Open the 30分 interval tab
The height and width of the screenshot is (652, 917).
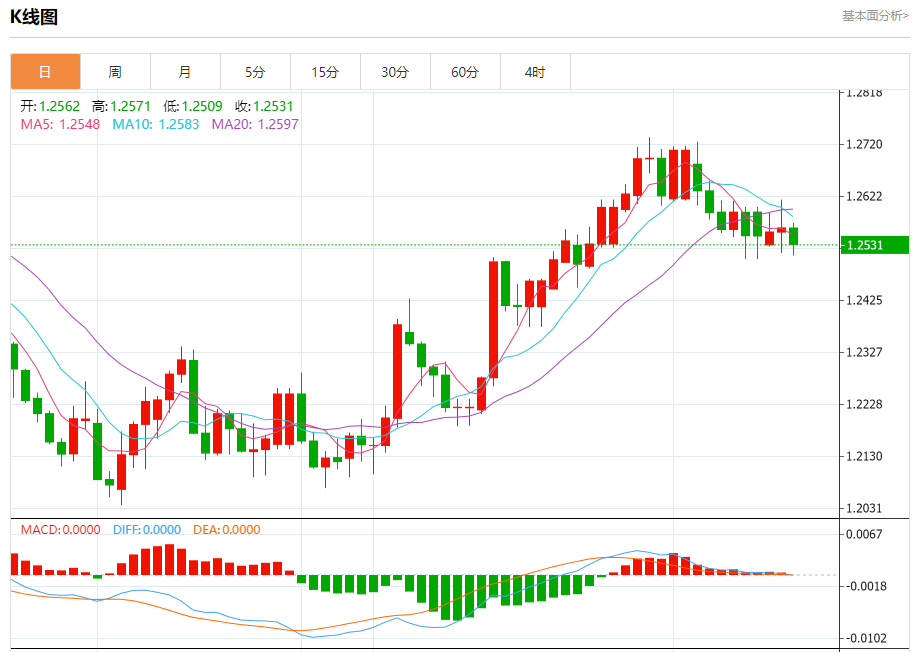(395, 72)
